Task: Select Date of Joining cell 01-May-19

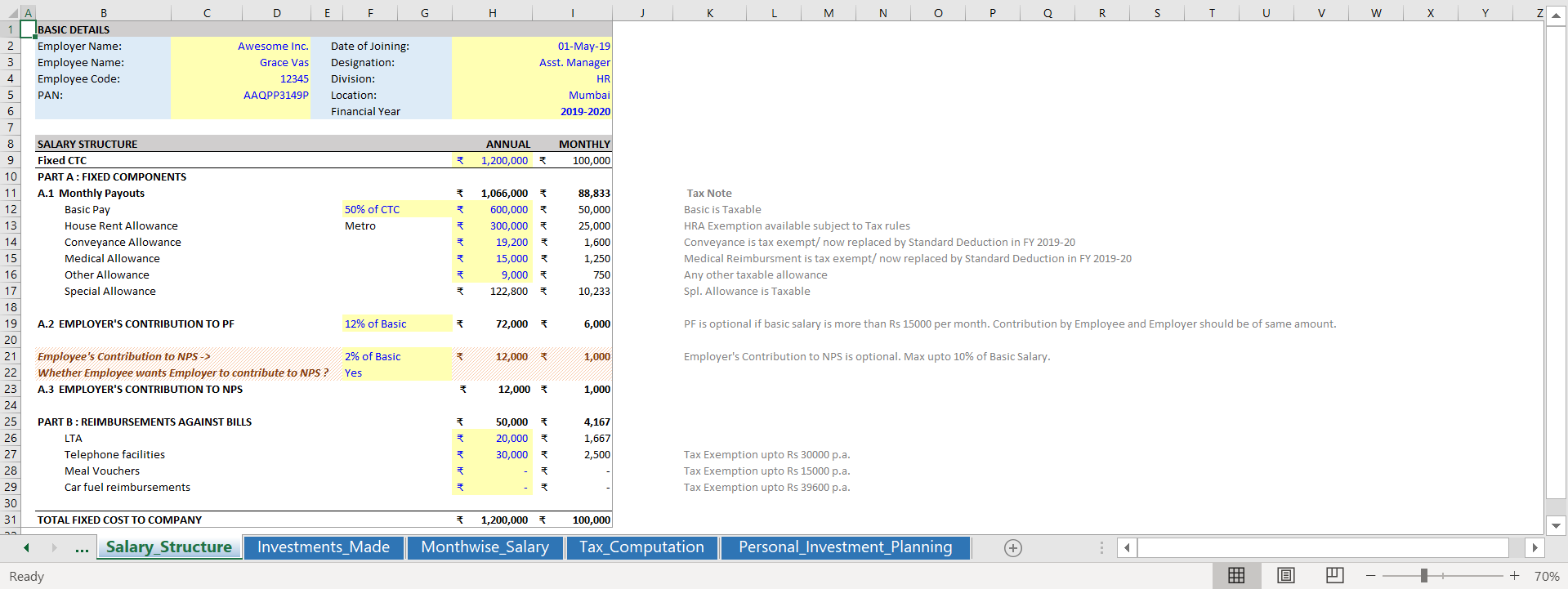Action: click(x=583, y=47)
